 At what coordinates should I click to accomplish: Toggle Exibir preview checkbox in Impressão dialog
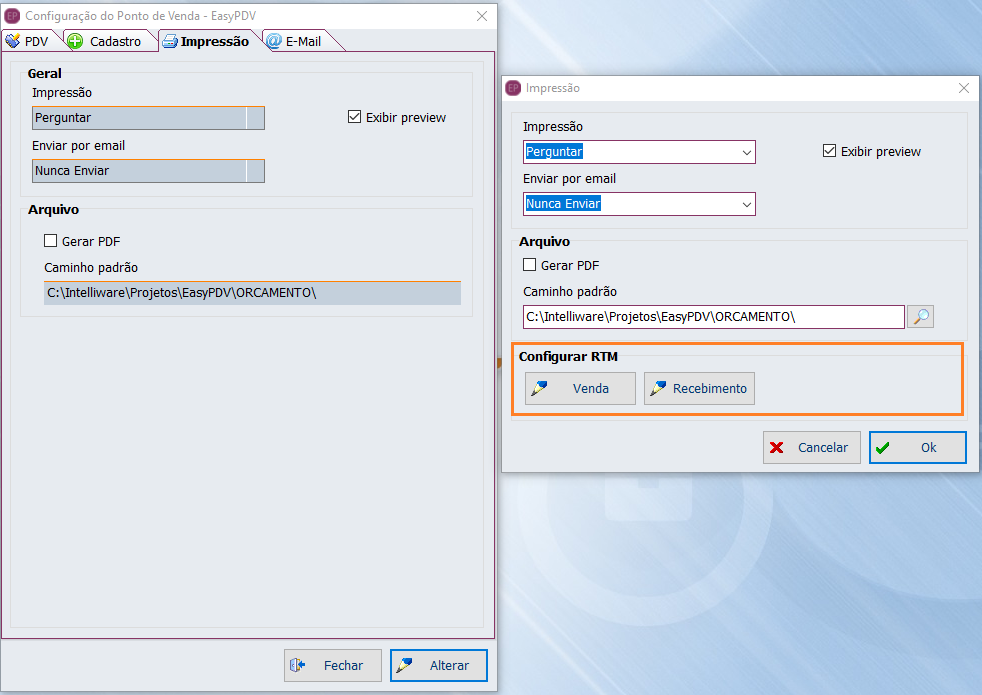828,151
